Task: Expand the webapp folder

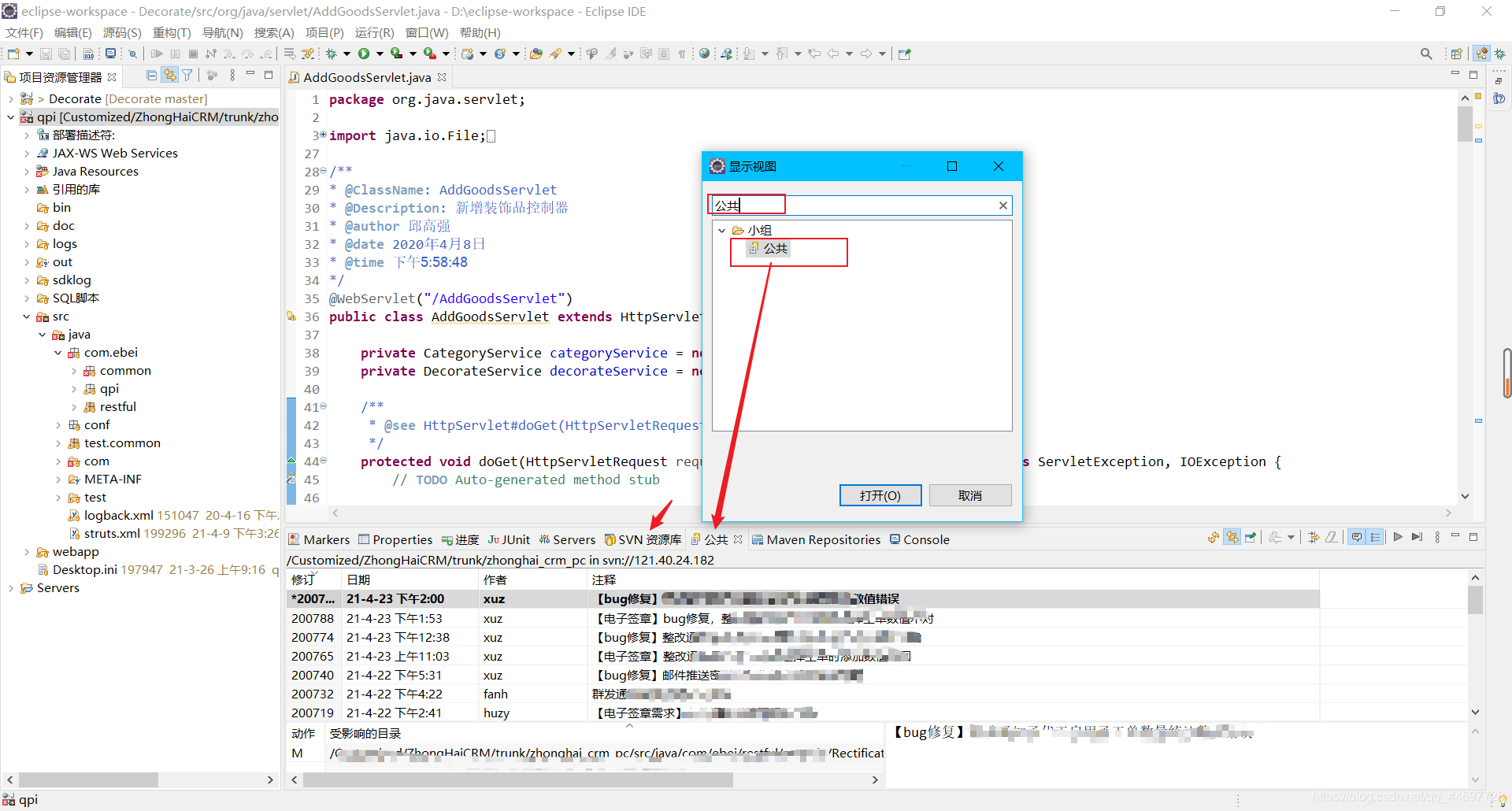Action: coord(26,552)
